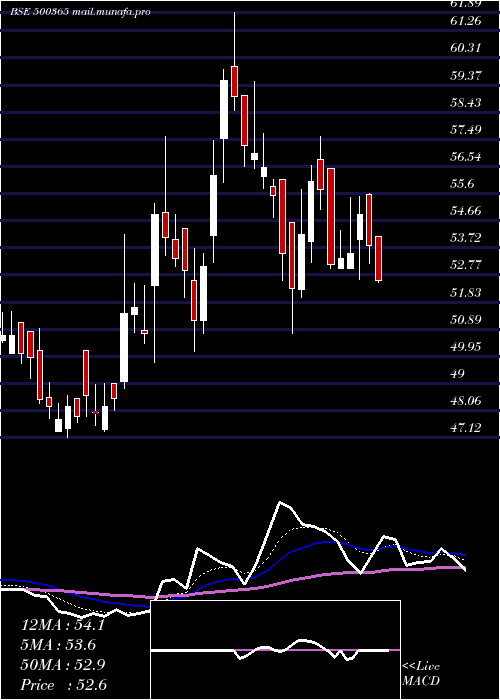Click the 56.54 price axis label

pyautogui.click(x=466, y=157)
